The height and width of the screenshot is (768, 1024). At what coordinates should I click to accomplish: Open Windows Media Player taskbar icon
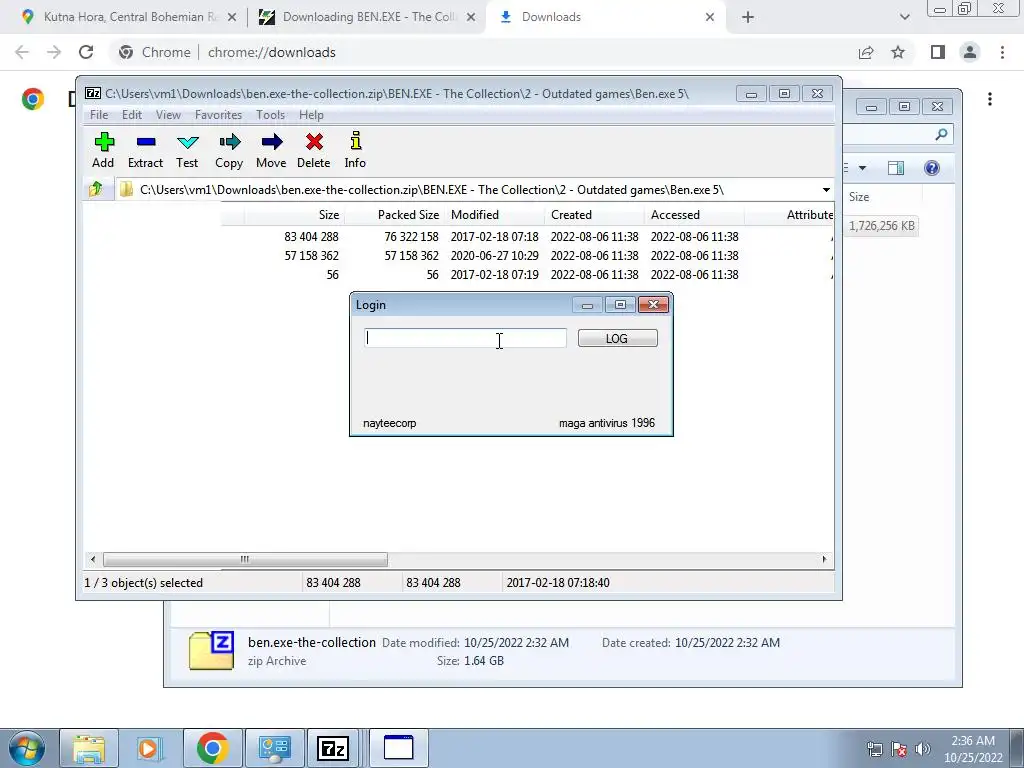(x=150, y=748)
